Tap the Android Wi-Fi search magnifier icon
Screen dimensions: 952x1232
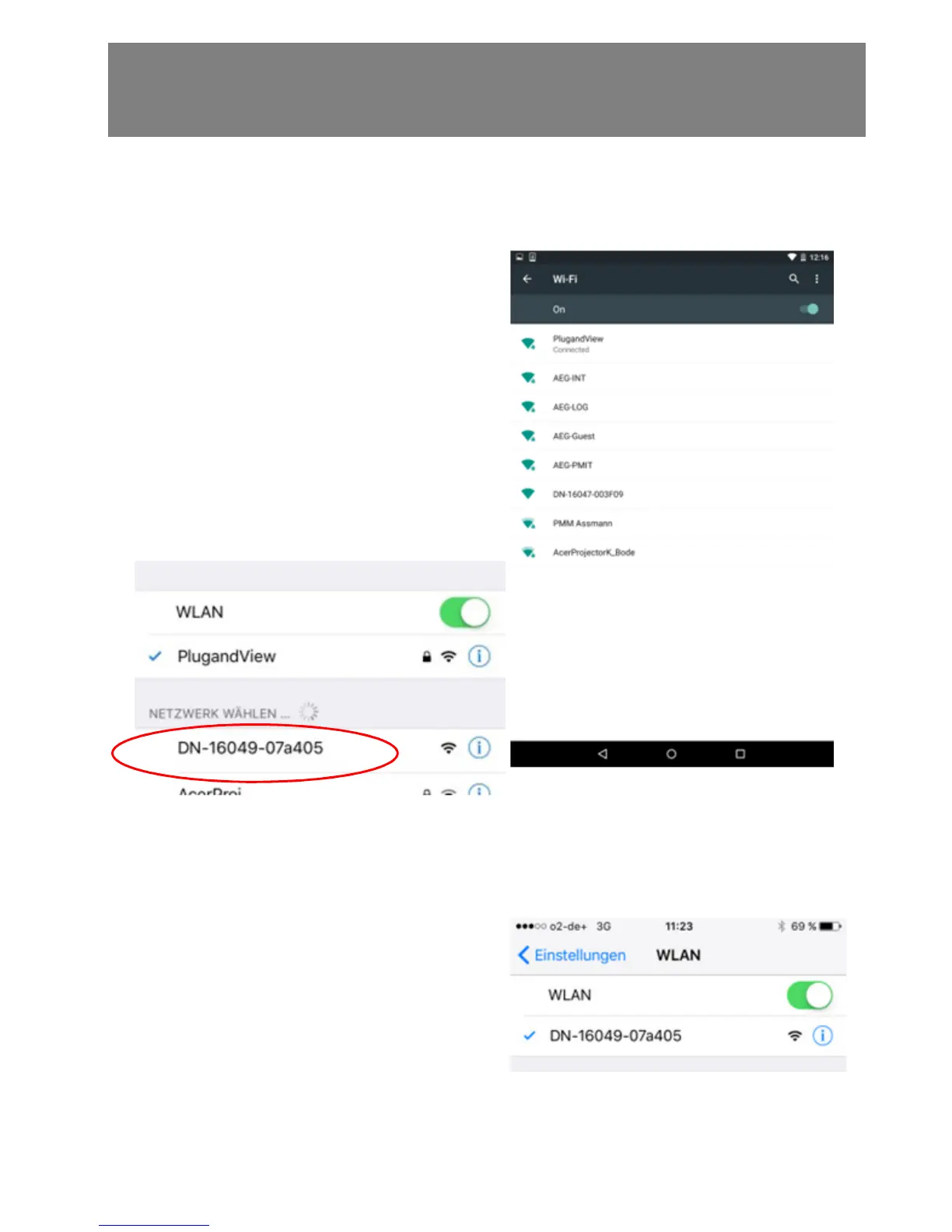click(x=793, y=278)
